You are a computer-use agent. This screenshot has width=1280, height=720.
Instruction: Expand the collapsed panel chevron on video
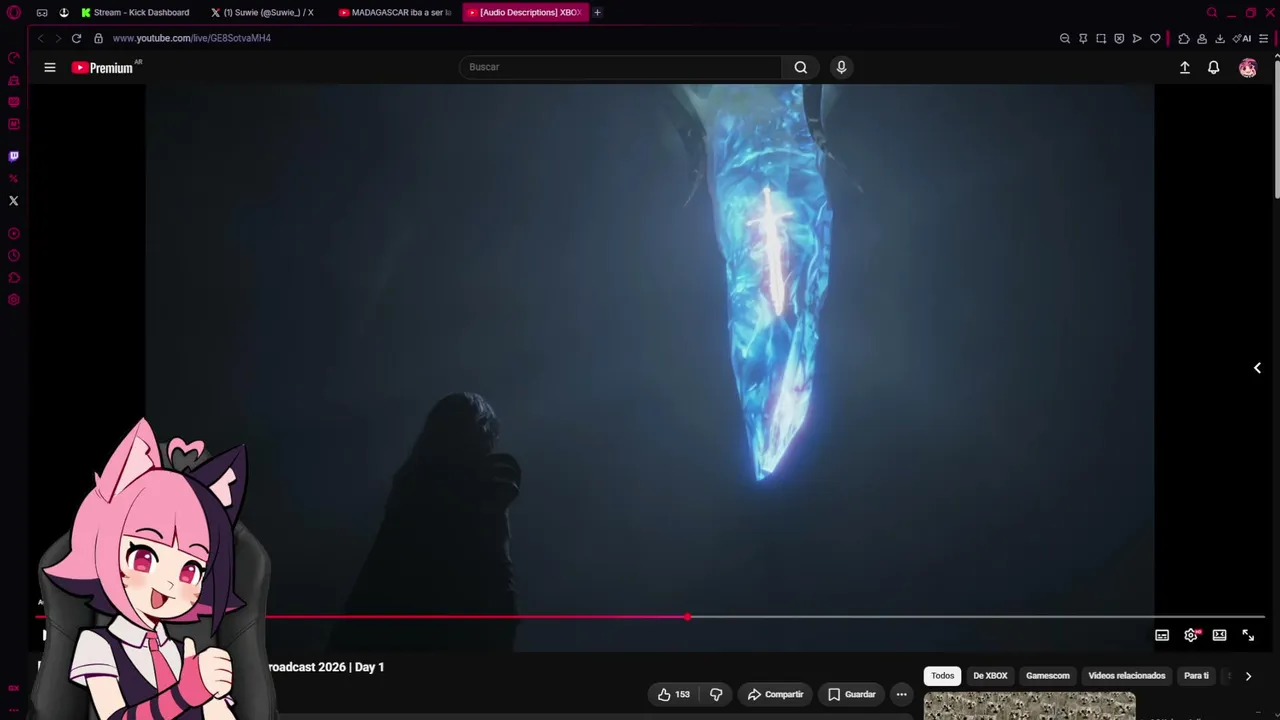point(1257,368)
